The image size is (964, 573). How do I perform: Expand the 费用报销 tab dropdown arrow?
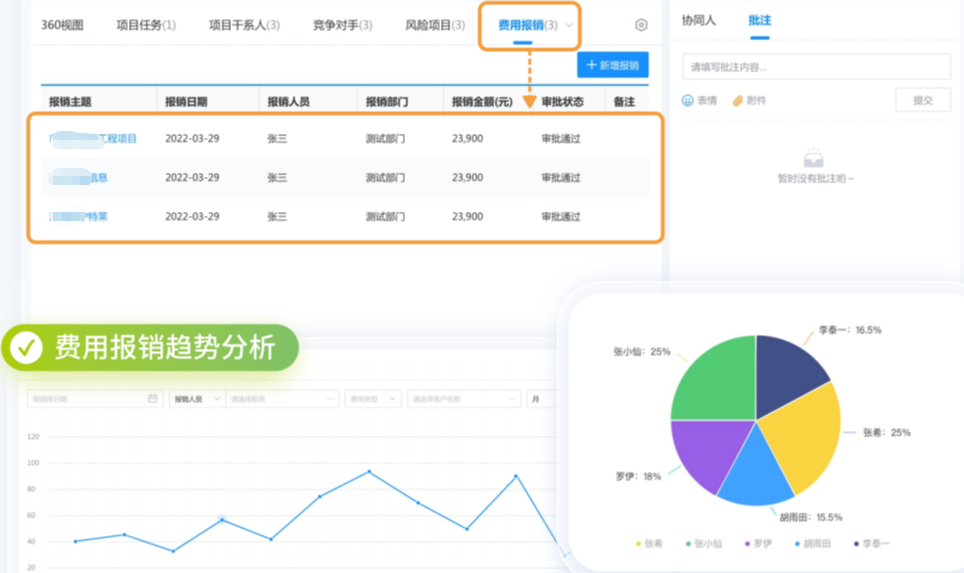[569, 25]
